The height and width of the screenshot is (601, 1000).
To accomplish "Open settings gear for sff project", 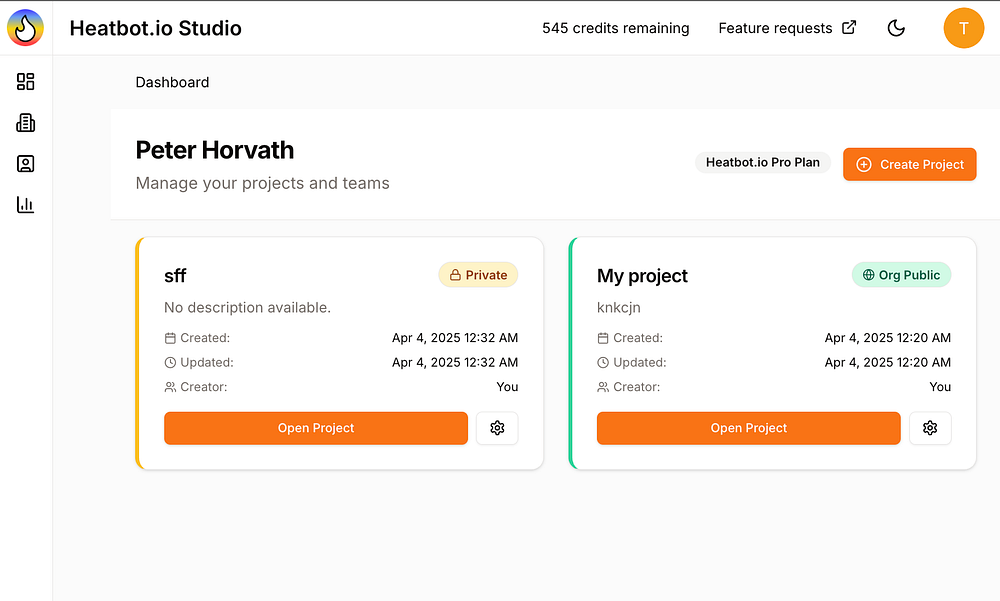I will point(497,428).
